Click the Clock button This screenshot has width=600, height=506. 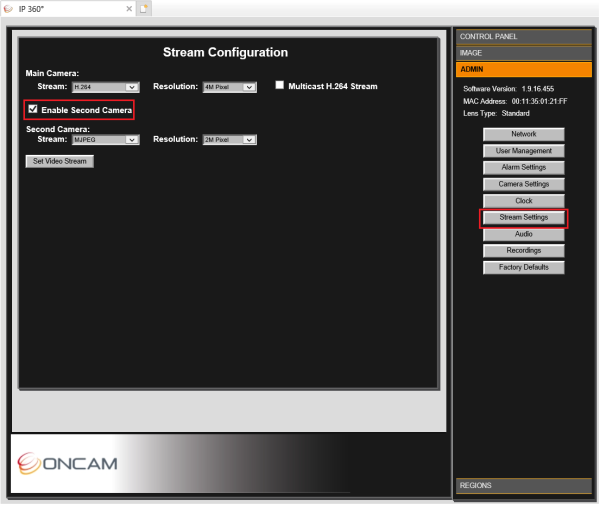tap(523, 201)
